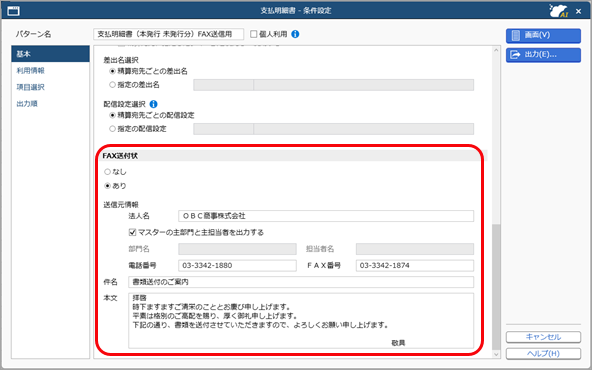Uncheck マスターの主部門と主担当者を出力する checkbox
The image size is (592, 370).
tap(132, 232)
